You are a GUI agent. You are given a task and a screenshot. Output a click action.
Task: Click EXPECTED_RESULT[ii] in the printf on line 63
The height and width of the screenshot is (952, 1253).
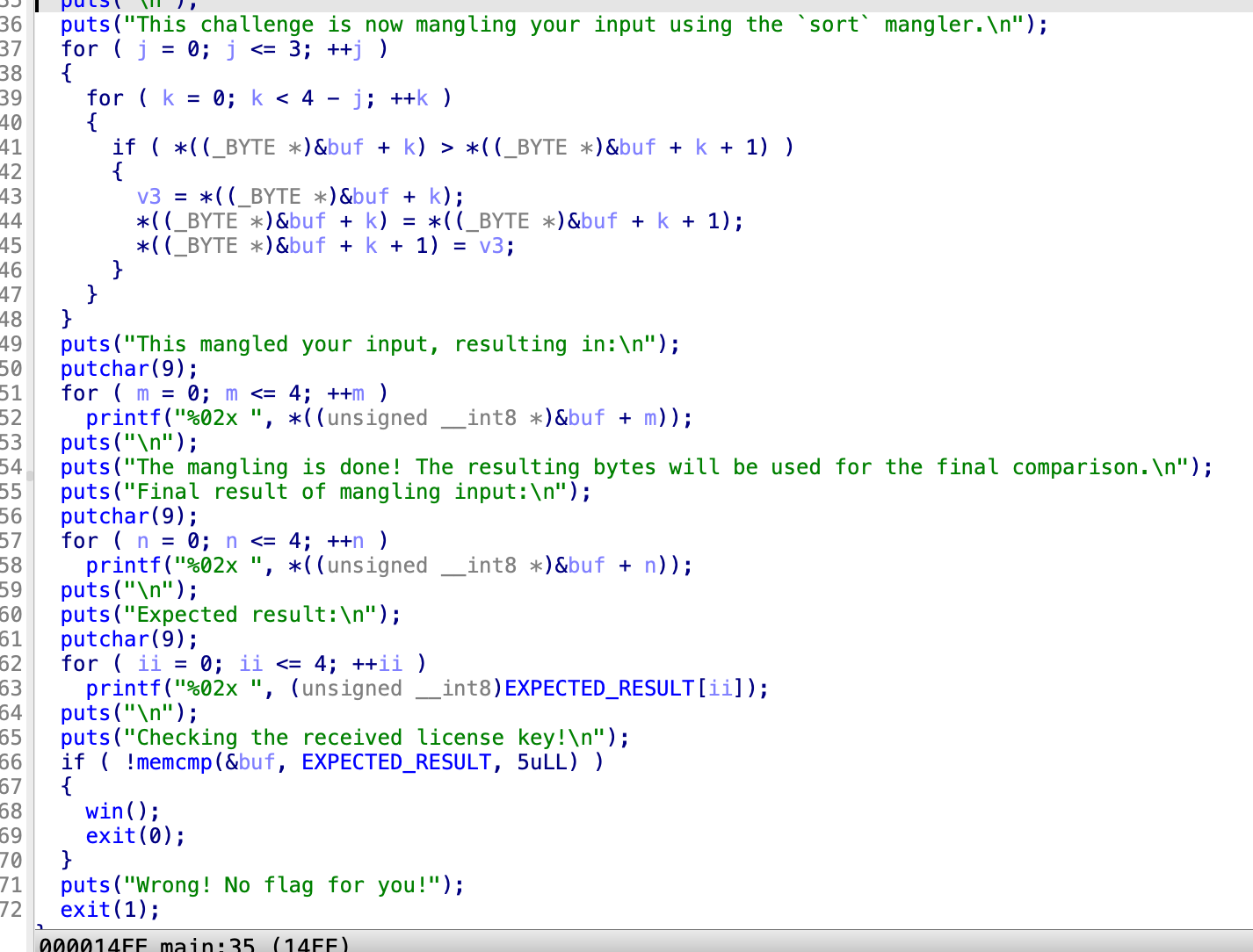tap(629, 688)
